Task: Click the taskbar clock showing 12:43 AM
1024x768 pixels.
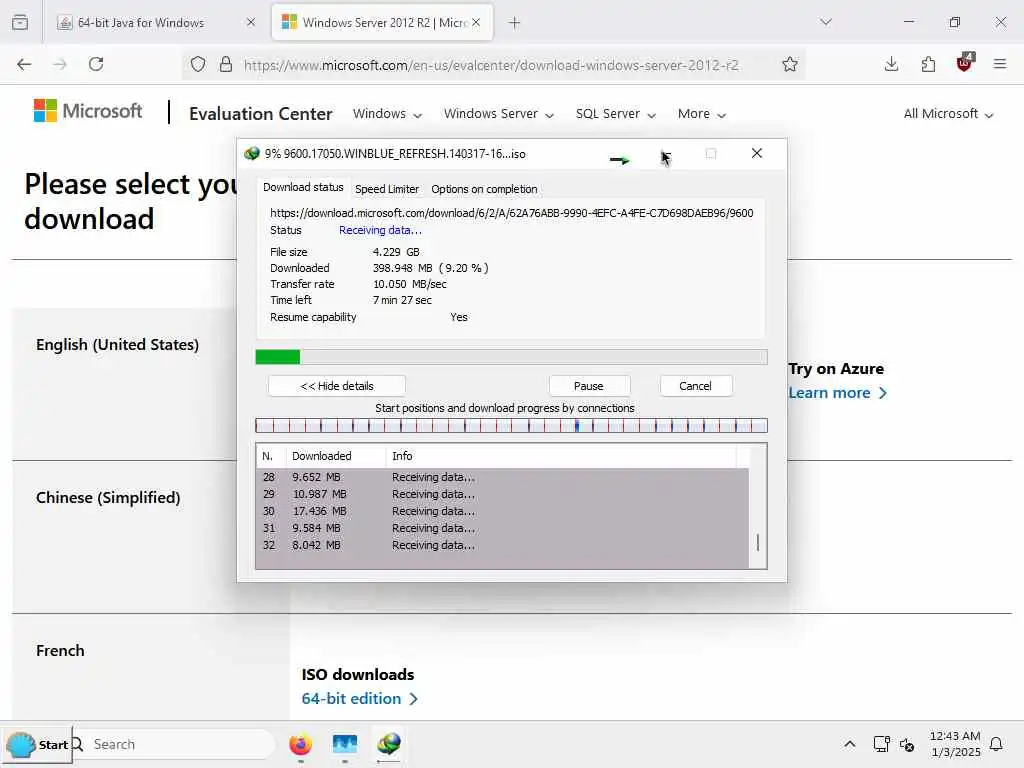Action: pos(955,744)
